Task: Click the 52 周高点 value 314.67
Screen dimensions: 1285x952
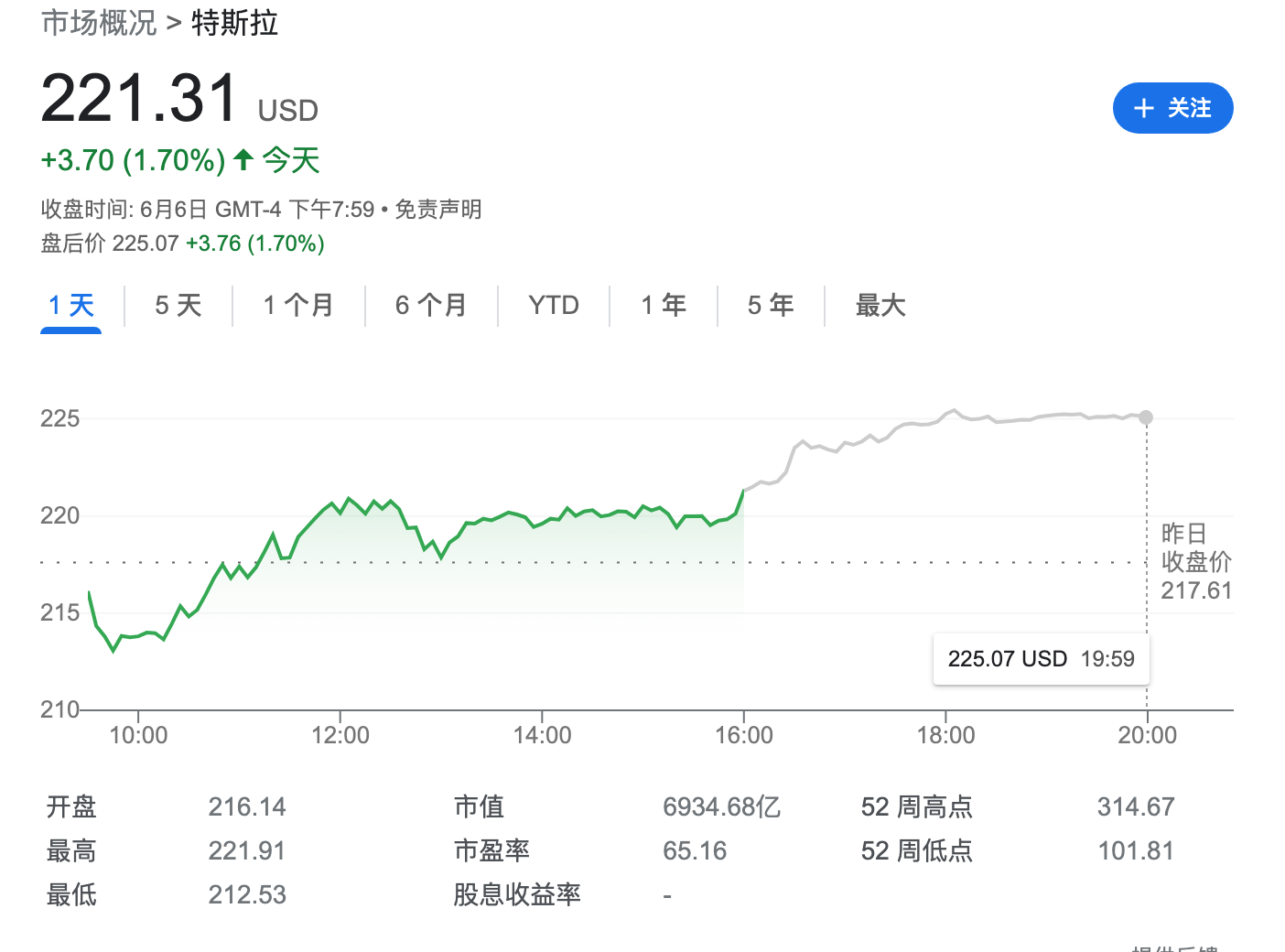Action: (1136, 807)
